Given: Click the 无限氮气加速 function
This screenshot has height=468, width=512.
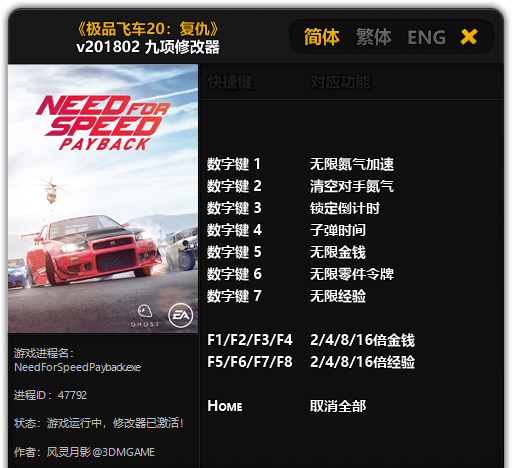Looking at the screenshot, I should [x=352, y=164].
